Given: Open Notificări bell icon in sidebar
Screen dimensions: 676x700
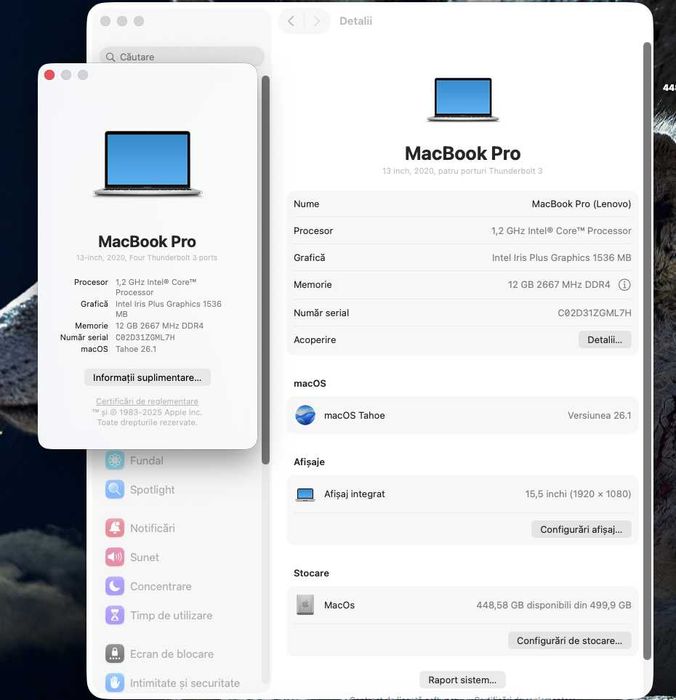Looking at the screenshot, I should click(115, 528).
